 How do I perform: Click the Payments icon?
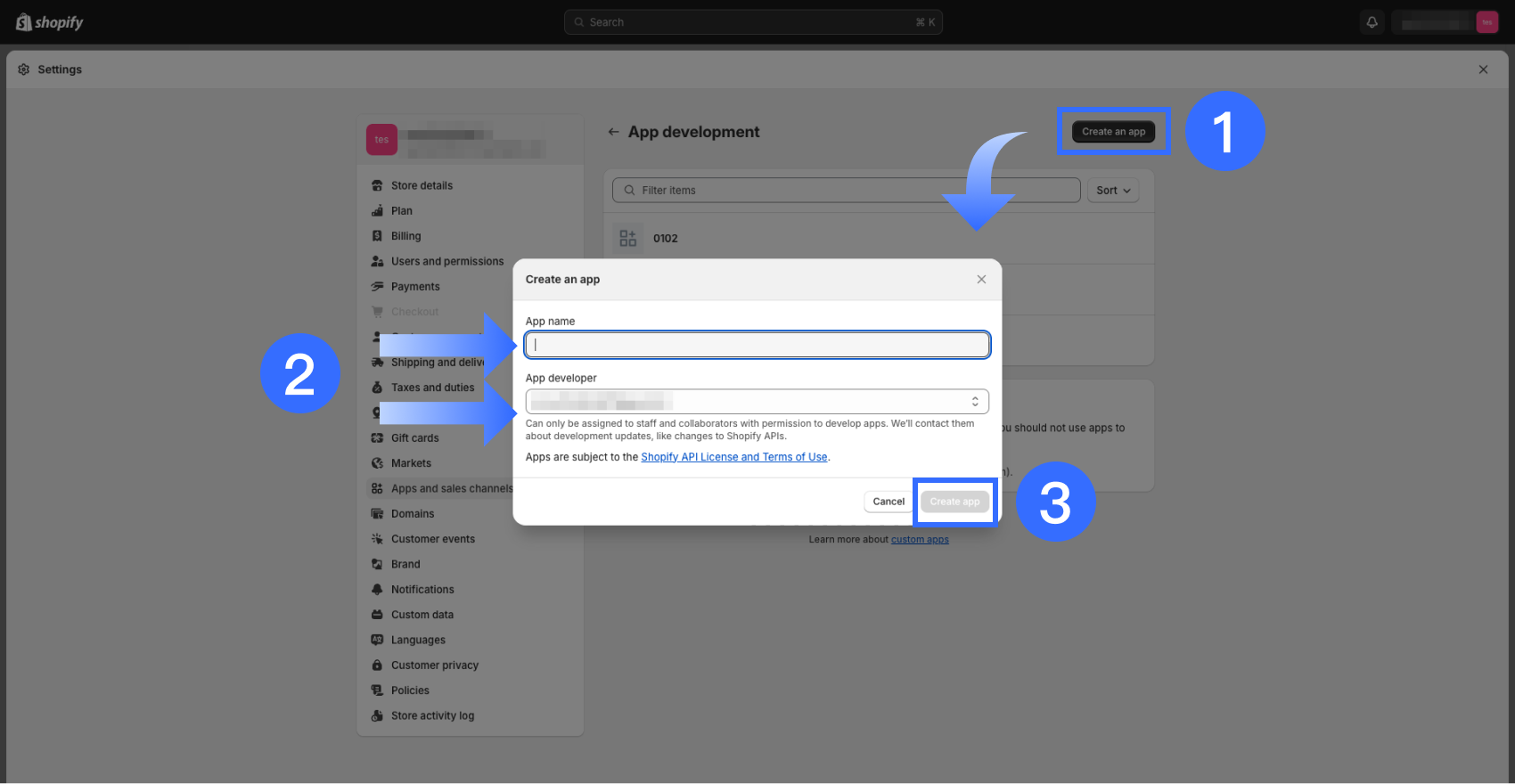377,287
